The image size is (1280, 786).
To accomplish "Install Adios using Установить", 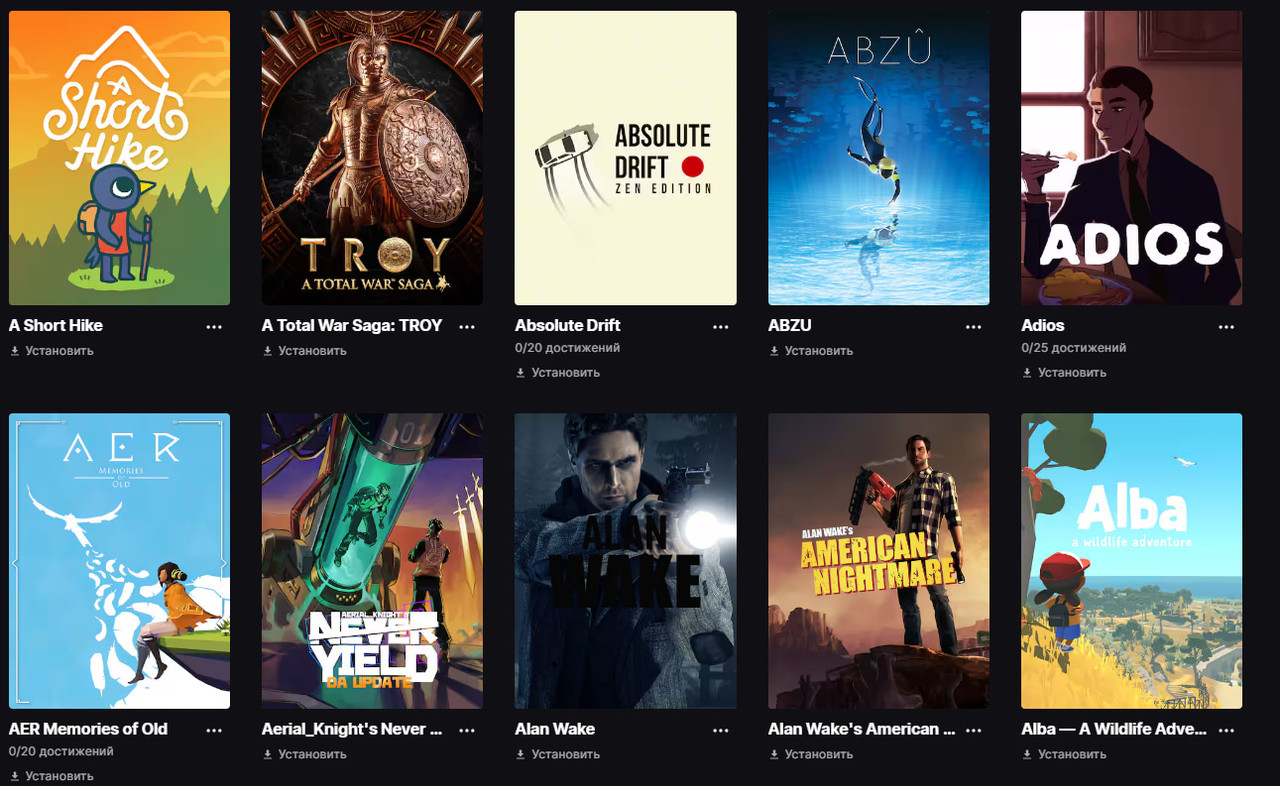I will pyautogui.click(x=1064, y=373).
